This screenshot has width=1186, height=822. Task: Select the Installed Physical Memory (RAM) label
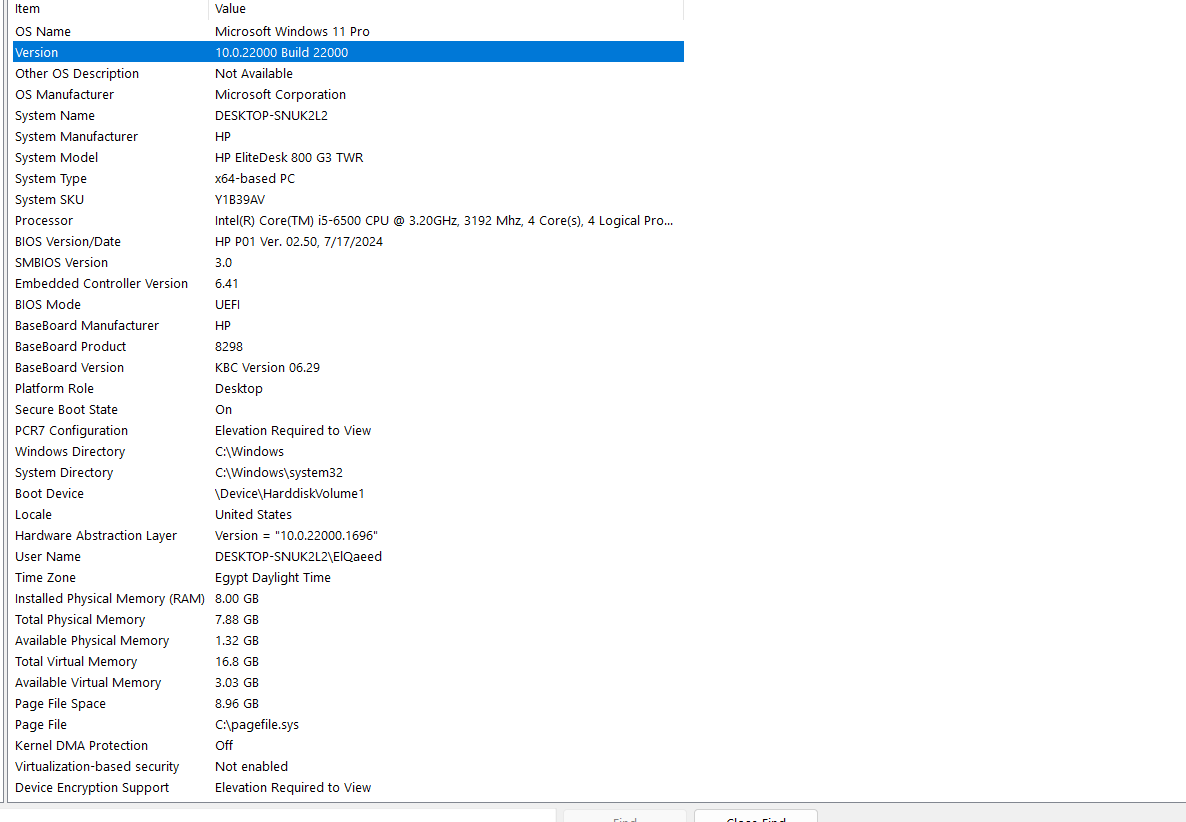pyautogui.click(x=110, y=600)
